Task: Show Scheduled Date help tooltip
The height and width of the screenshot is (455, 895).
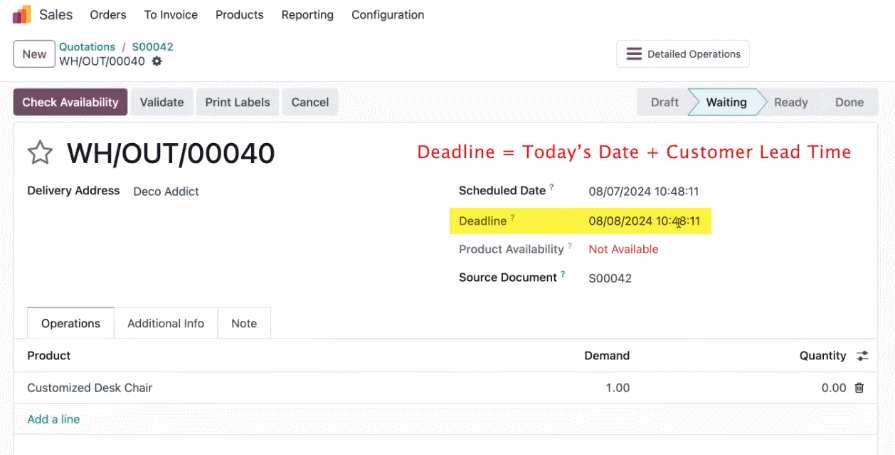Action: point(551,187)
